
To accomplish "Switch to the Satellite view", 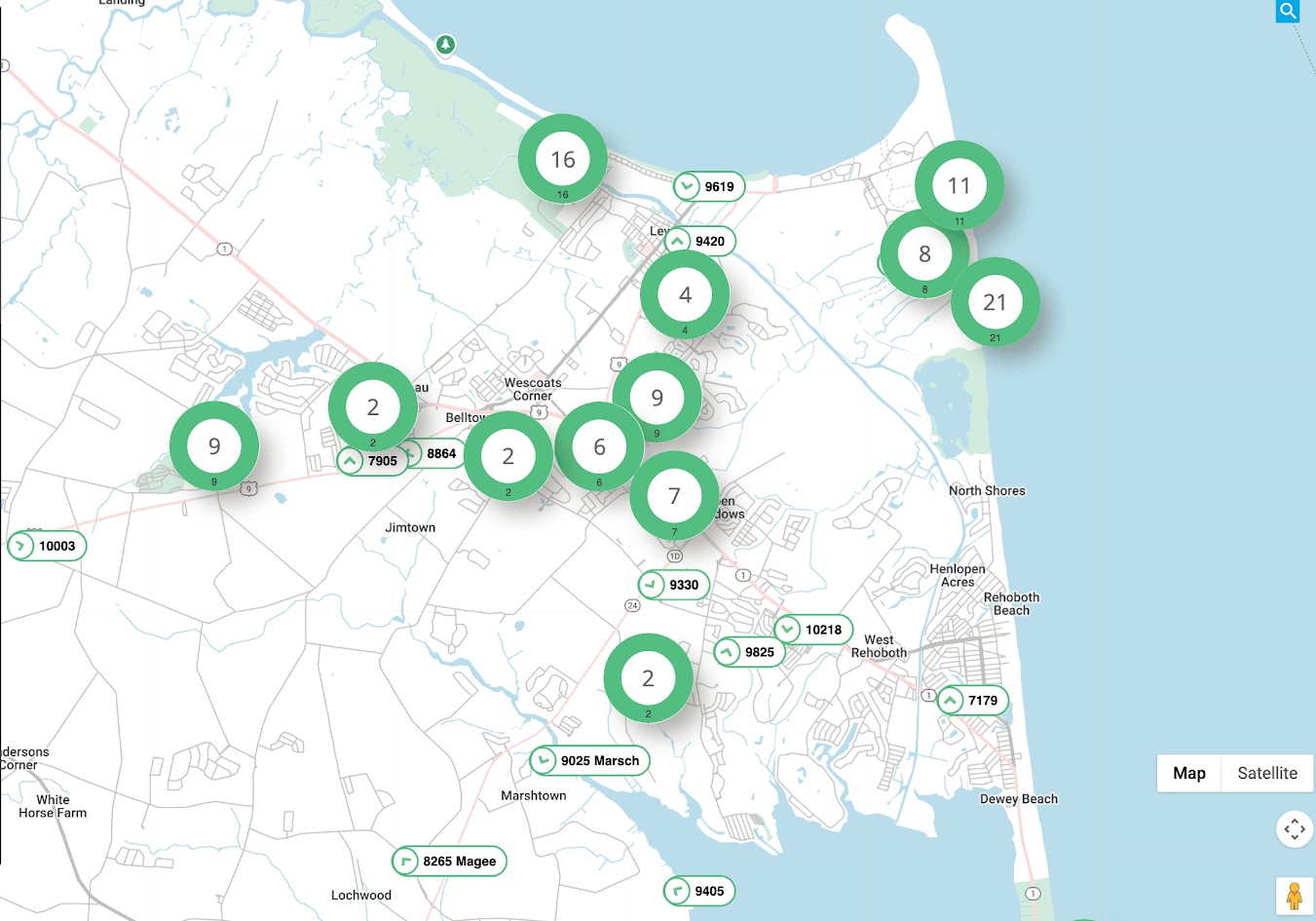I will pyautogui.click(x=1267, y=773).
